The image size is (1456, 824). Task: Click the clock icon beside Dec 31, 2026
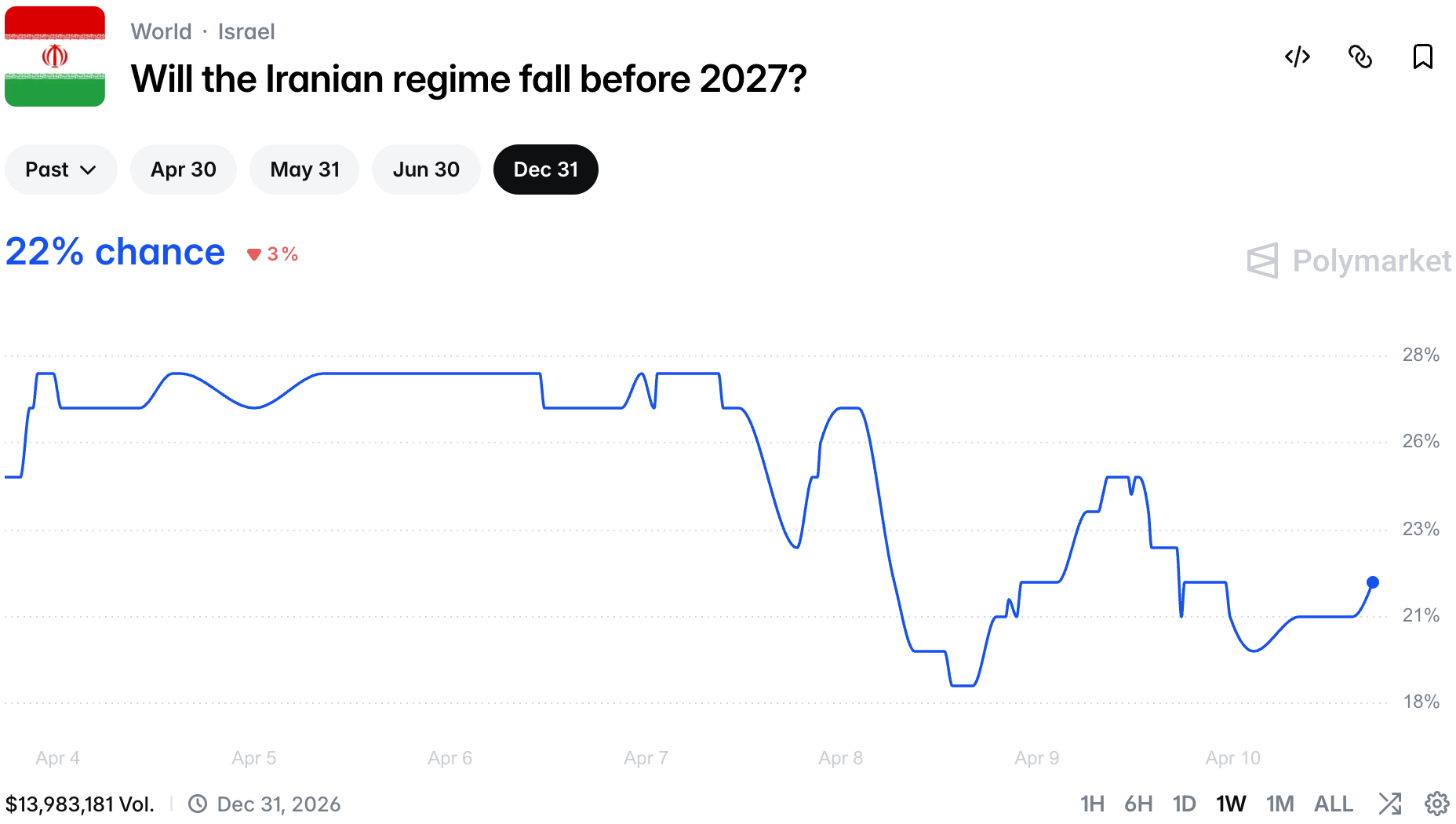pyautogui.click(x=198, y=804)
